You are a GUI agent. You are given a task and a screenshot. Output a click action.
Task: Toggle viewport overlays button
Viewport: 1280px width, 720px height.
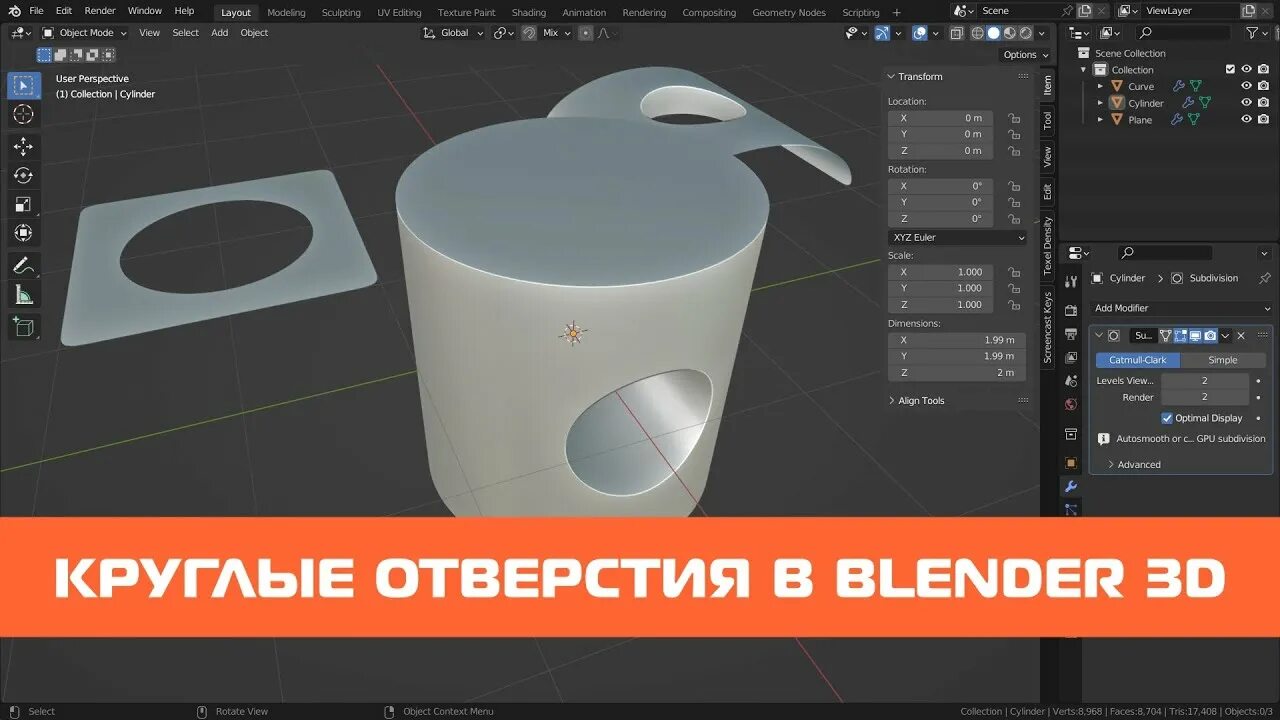coord(920,33)
